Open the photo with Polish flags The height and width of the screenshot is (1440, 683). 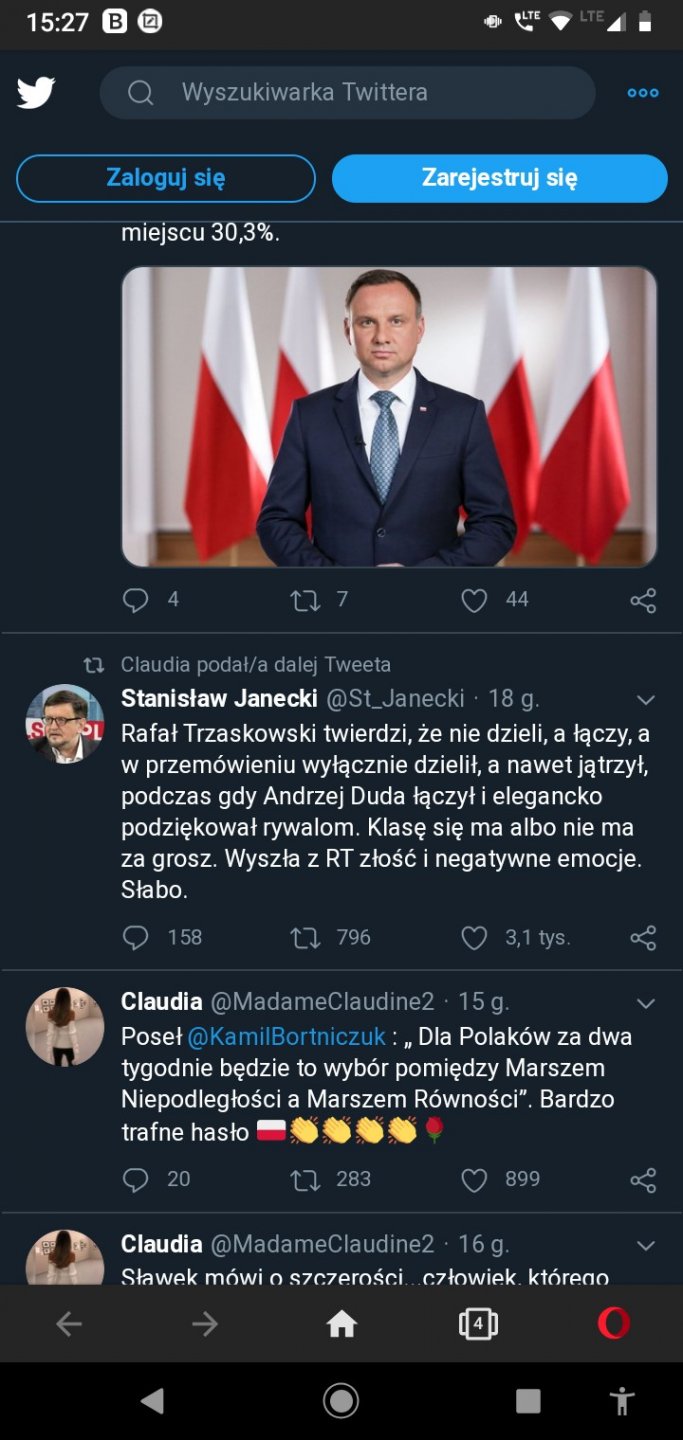[389, 416]
